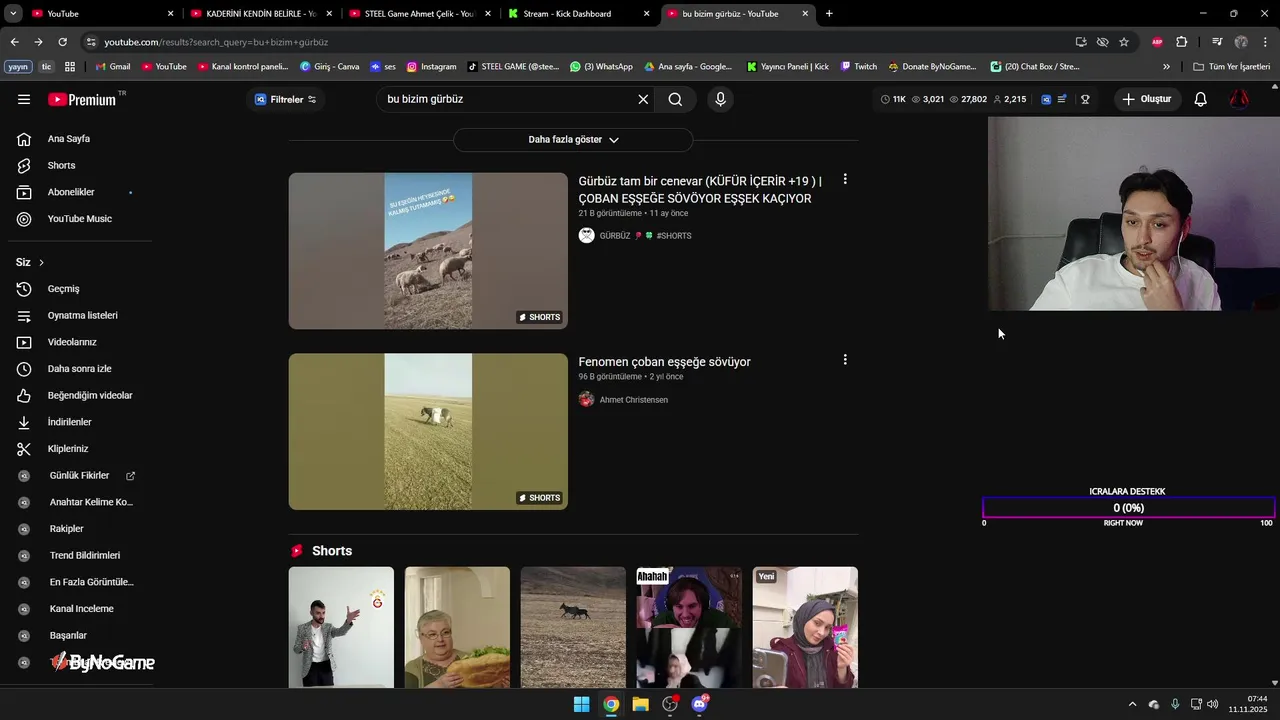
Task: Expand the Siz section
Action: (31, 262)
